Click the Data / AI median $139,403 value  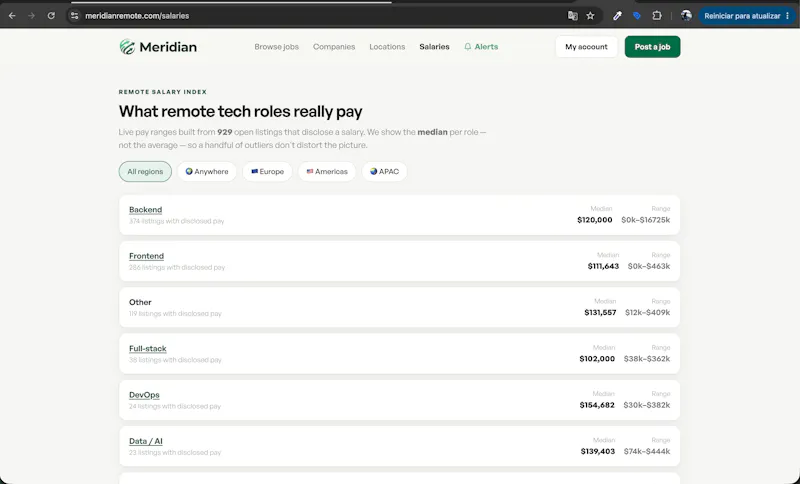click(598, 452)
